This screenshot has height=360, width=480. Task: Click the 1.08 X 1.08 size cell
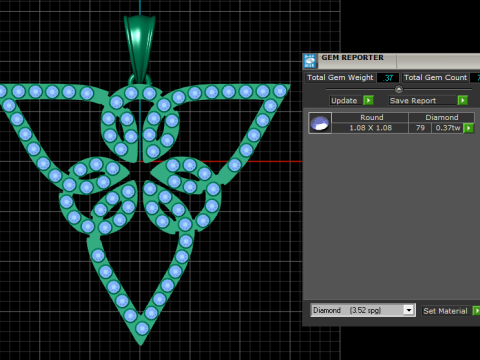click(370, 128)
